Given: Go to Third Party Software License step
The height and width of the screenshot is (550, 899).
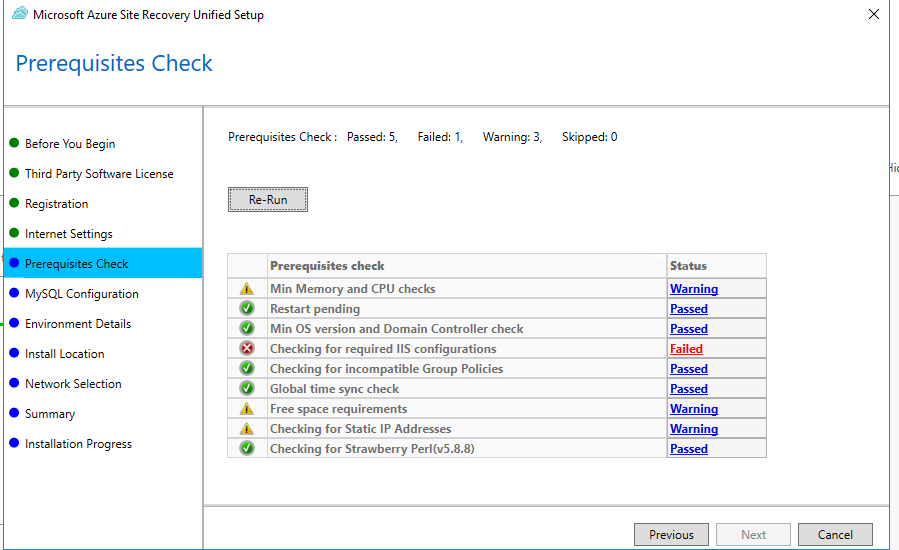Looking at the screenshot, I should [x=99, y=174].
